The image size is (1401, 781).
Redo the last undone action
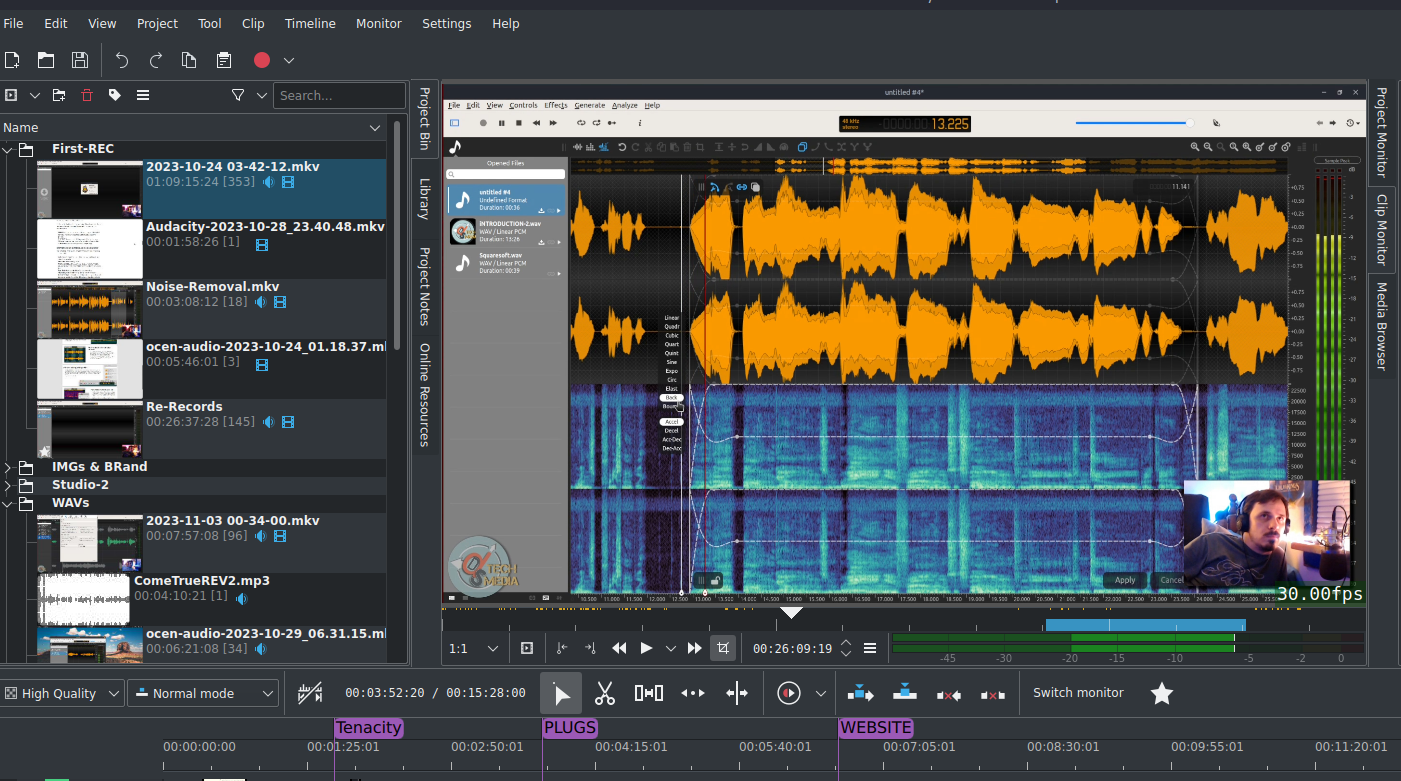155,60
